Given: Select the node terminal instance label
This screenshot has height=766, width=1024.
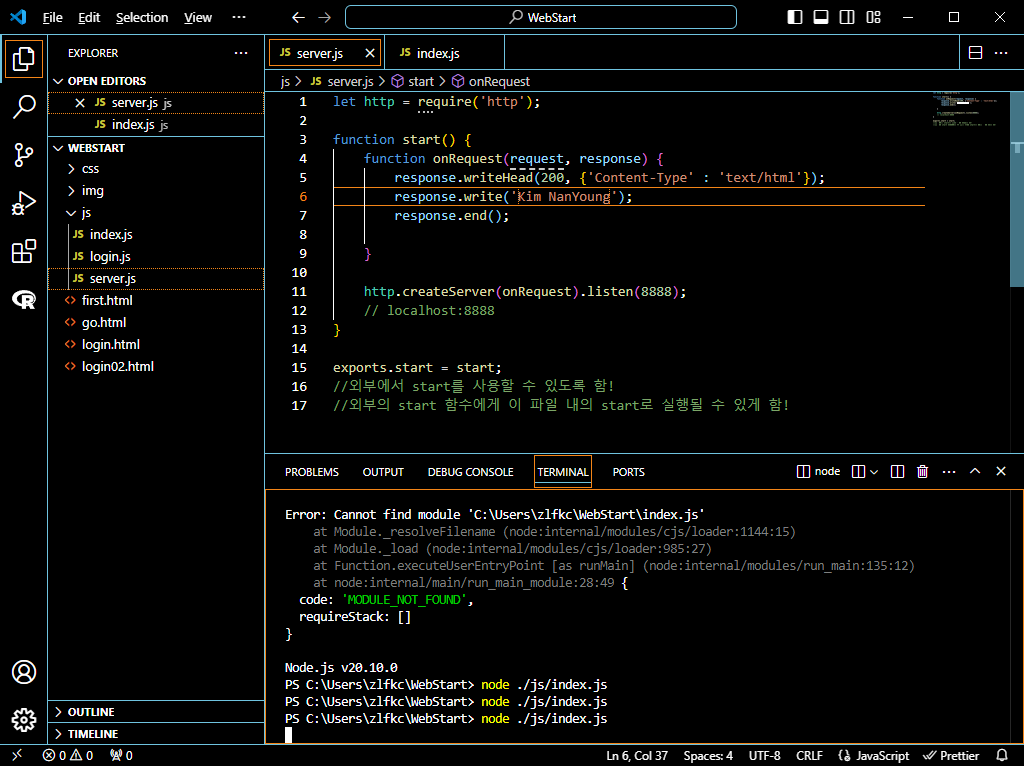Looking at the screenshot, I should [x=819, y=471].
